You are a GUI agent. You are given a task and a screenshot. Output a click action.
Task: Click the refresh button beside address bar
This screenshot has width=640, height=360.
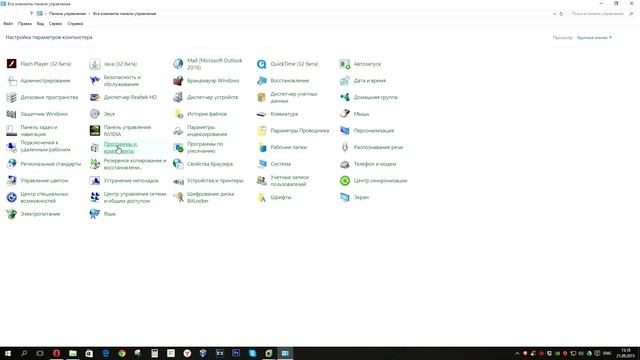tap(561, 14)
